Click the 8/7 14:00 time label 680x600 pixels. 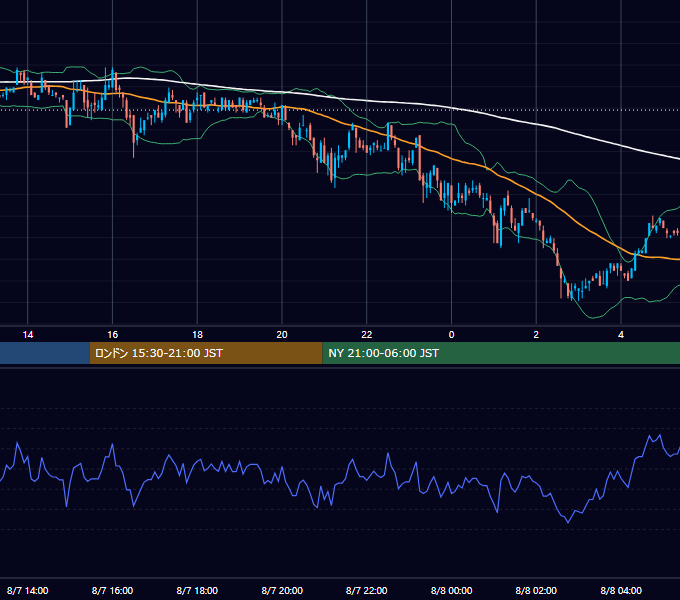click(x=28, y=590)
